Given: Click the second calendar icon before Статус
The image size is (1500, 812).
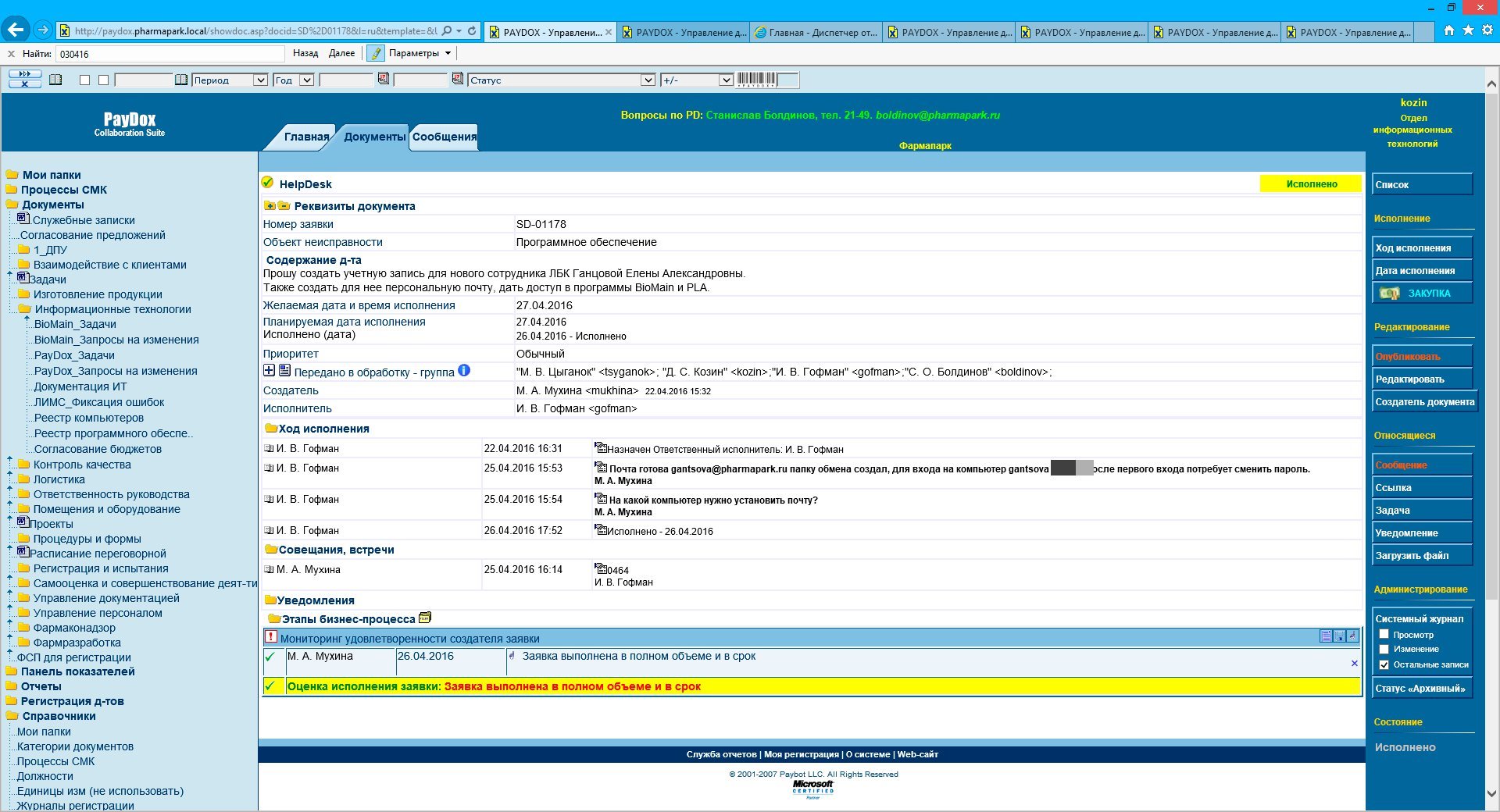Looking at the screenshot, I should pos(458,79).
